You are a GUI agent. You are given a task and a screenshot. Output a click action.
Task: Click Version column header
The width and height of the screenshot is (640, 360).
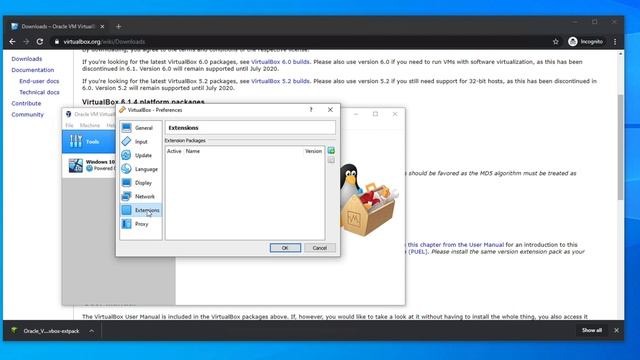tap(313, 151)
